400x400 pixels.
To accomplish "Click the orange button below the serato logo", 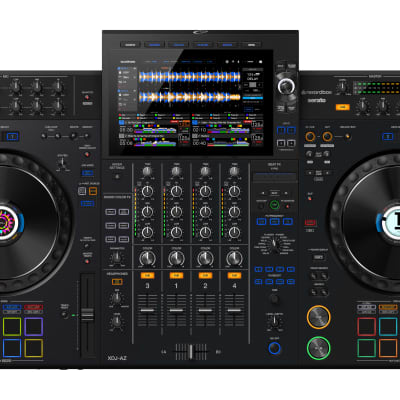I will tap(342, 107).
